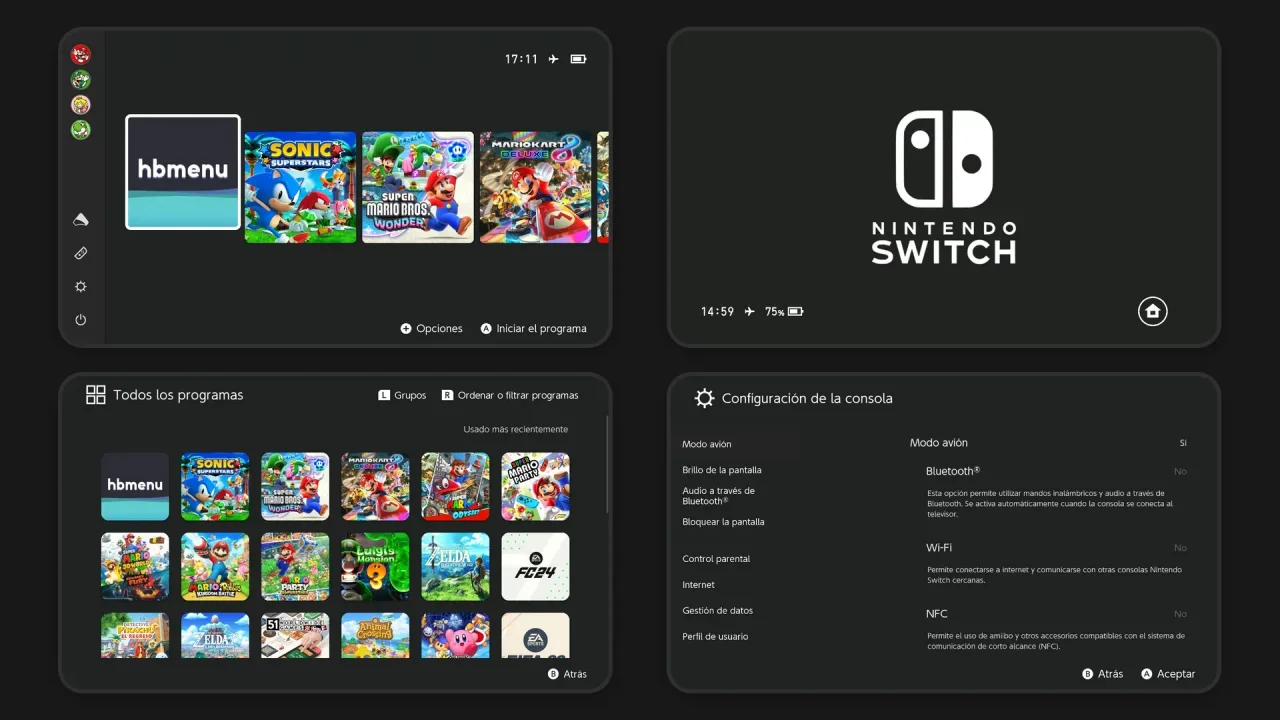Toggle the NFC No setting value
The width and height of the screenshot is (1280, 720).
click(1180, 614)
